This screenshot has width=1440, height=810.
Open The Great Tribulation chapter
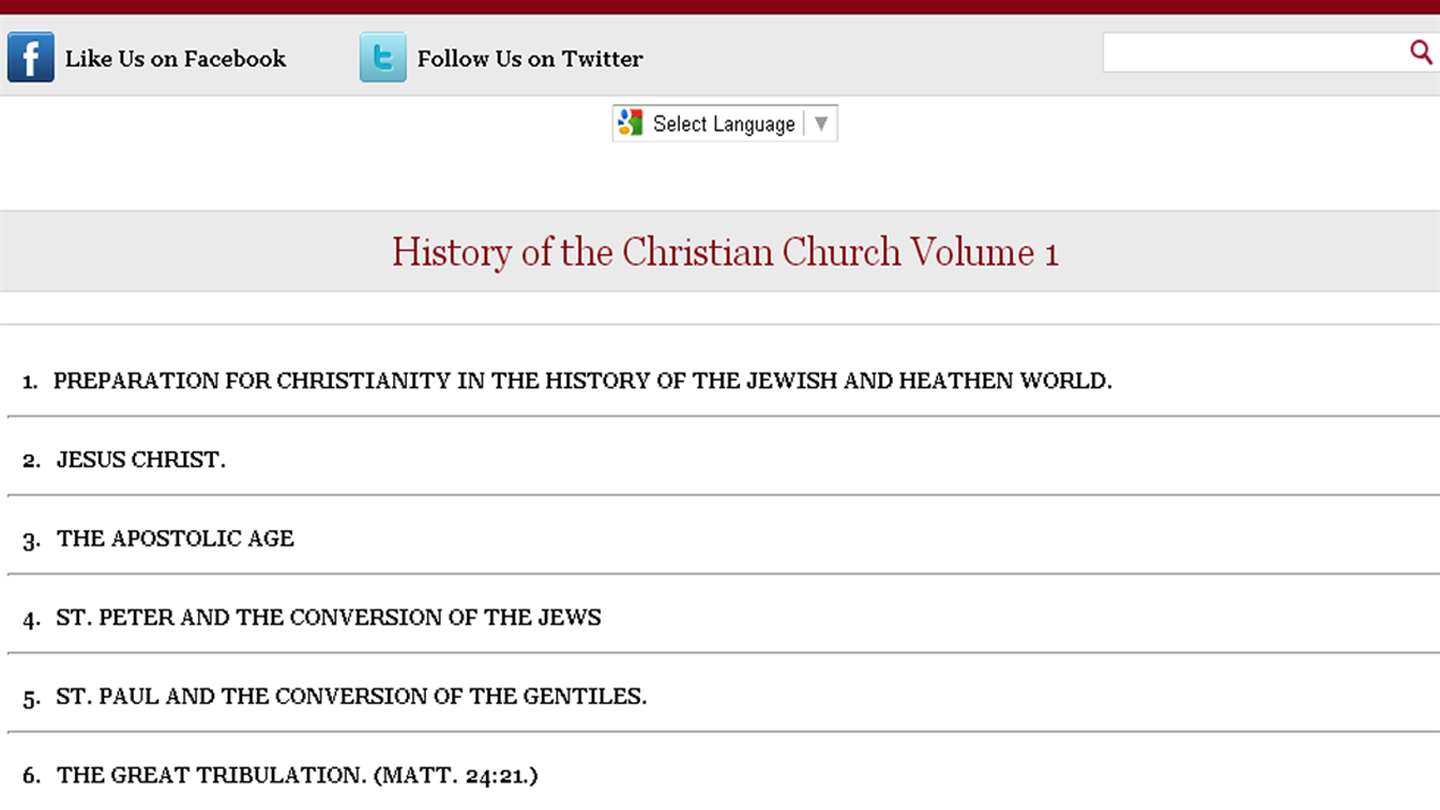point(297,775)
